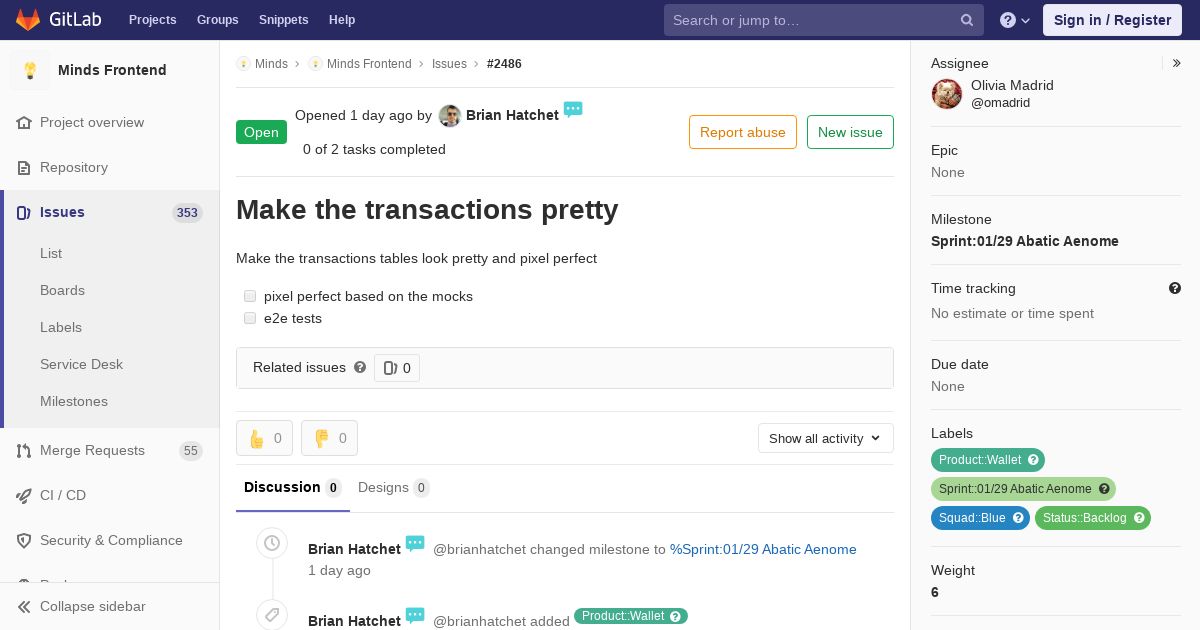Open the Help question mark menu
Viewport: 1200px width, 630px height.
pyautogui.click(x=1015, y=20)
